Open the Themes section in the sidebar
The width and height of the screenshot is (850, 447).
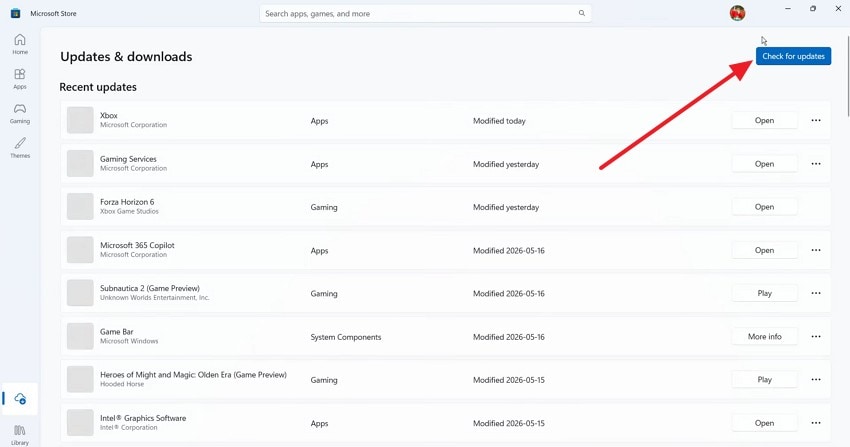click(20, 147)
